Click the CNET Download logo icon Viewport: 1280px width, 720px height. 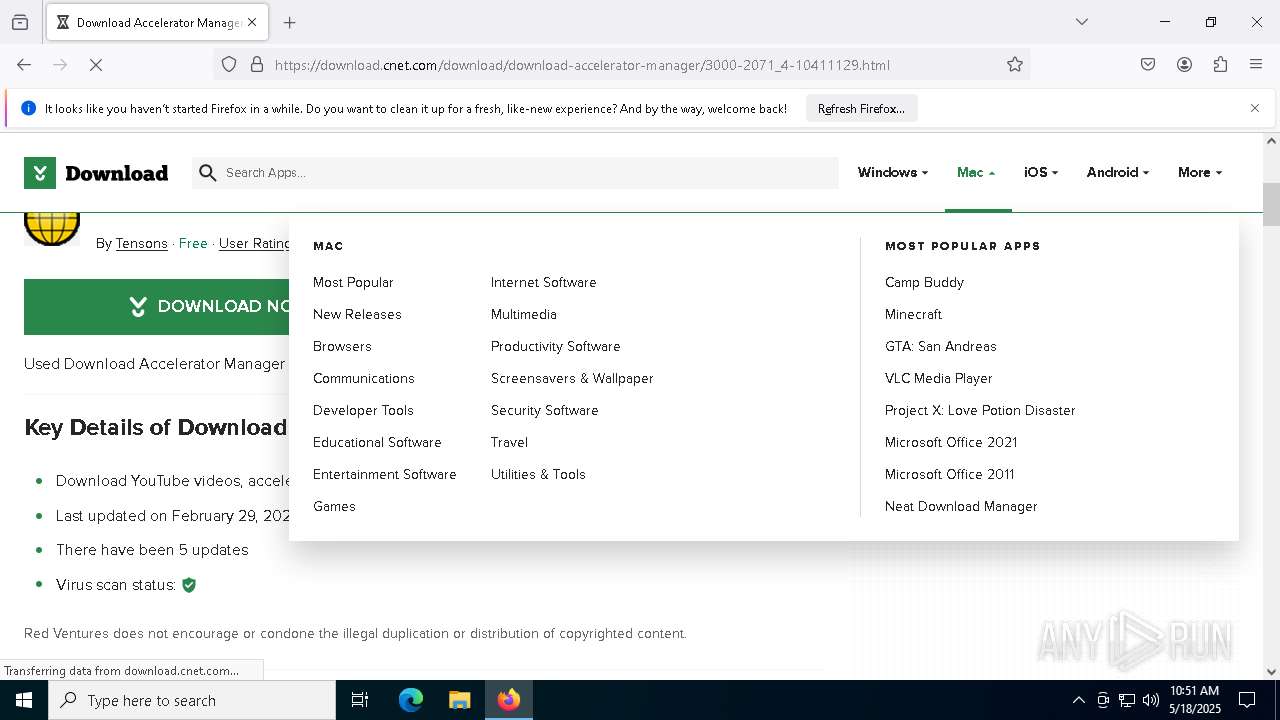click(40, 173)
